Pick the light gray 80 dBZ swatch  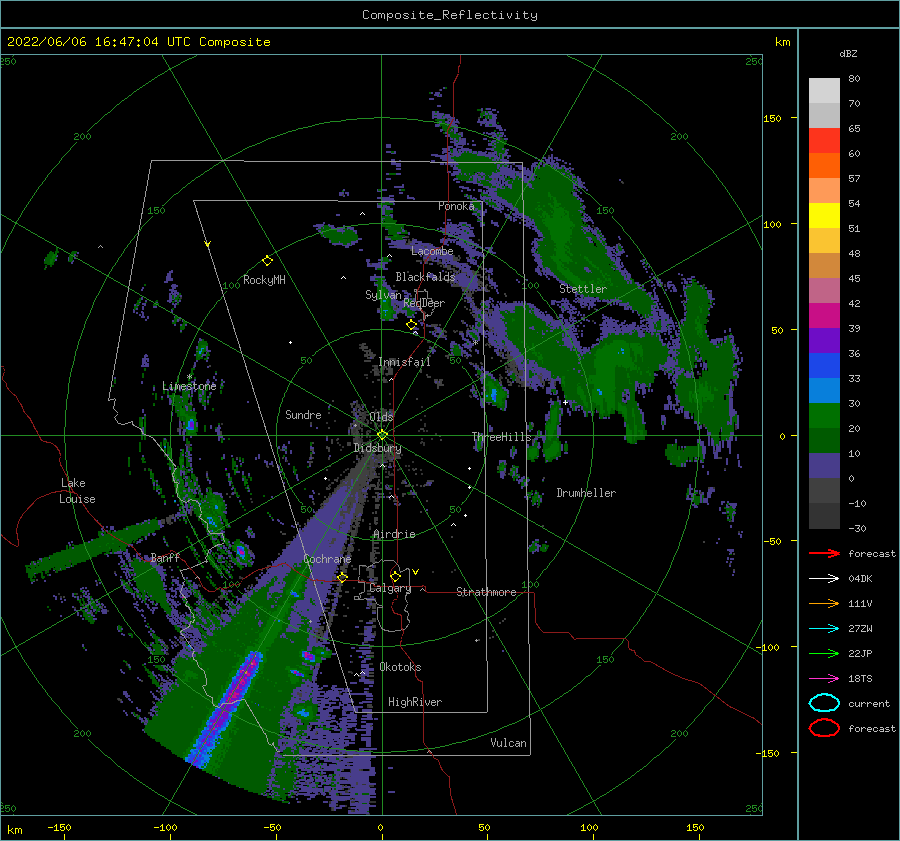(824, 90)
